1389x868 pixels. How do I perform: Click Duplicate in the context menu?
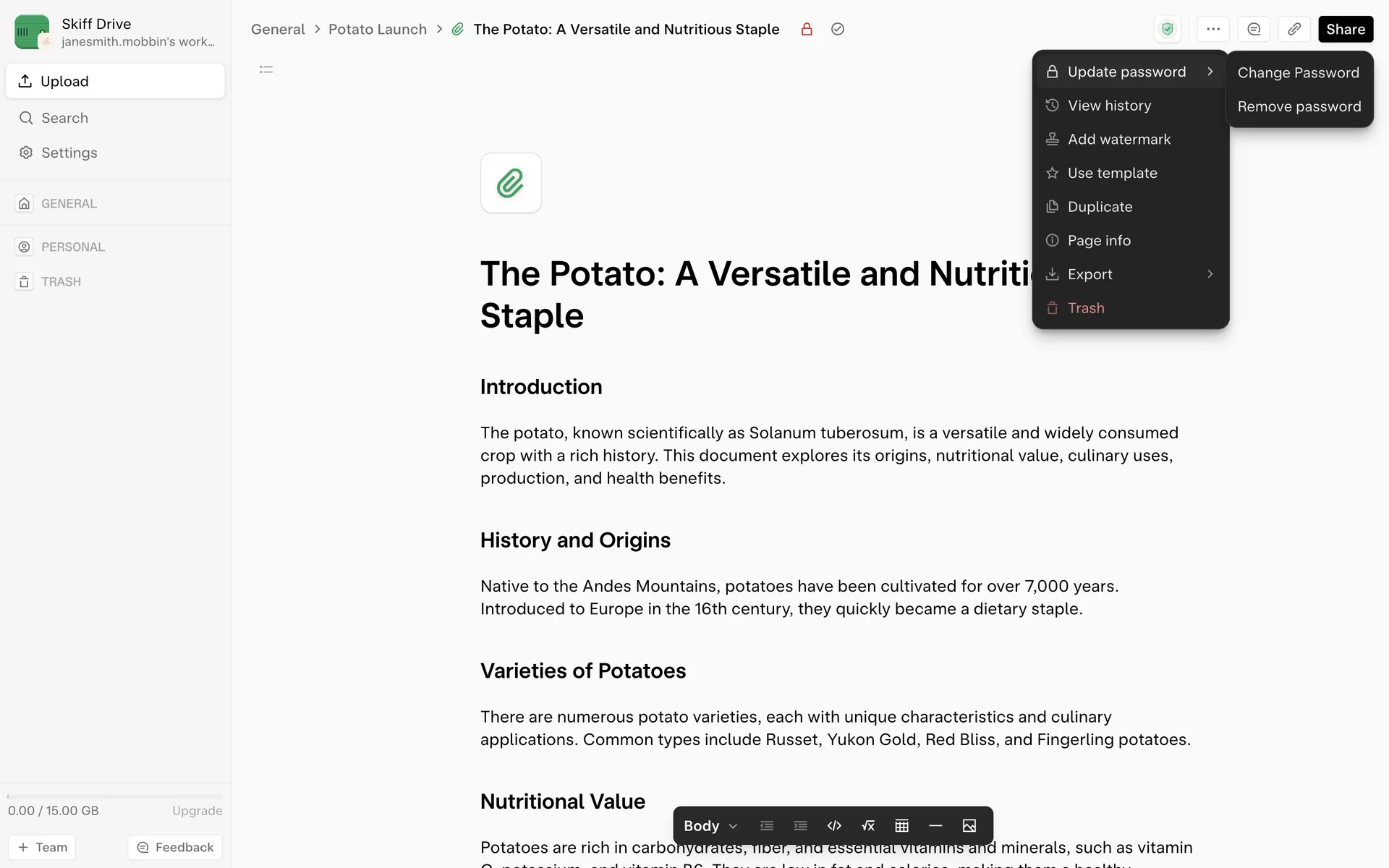(x=1100, y=207)
